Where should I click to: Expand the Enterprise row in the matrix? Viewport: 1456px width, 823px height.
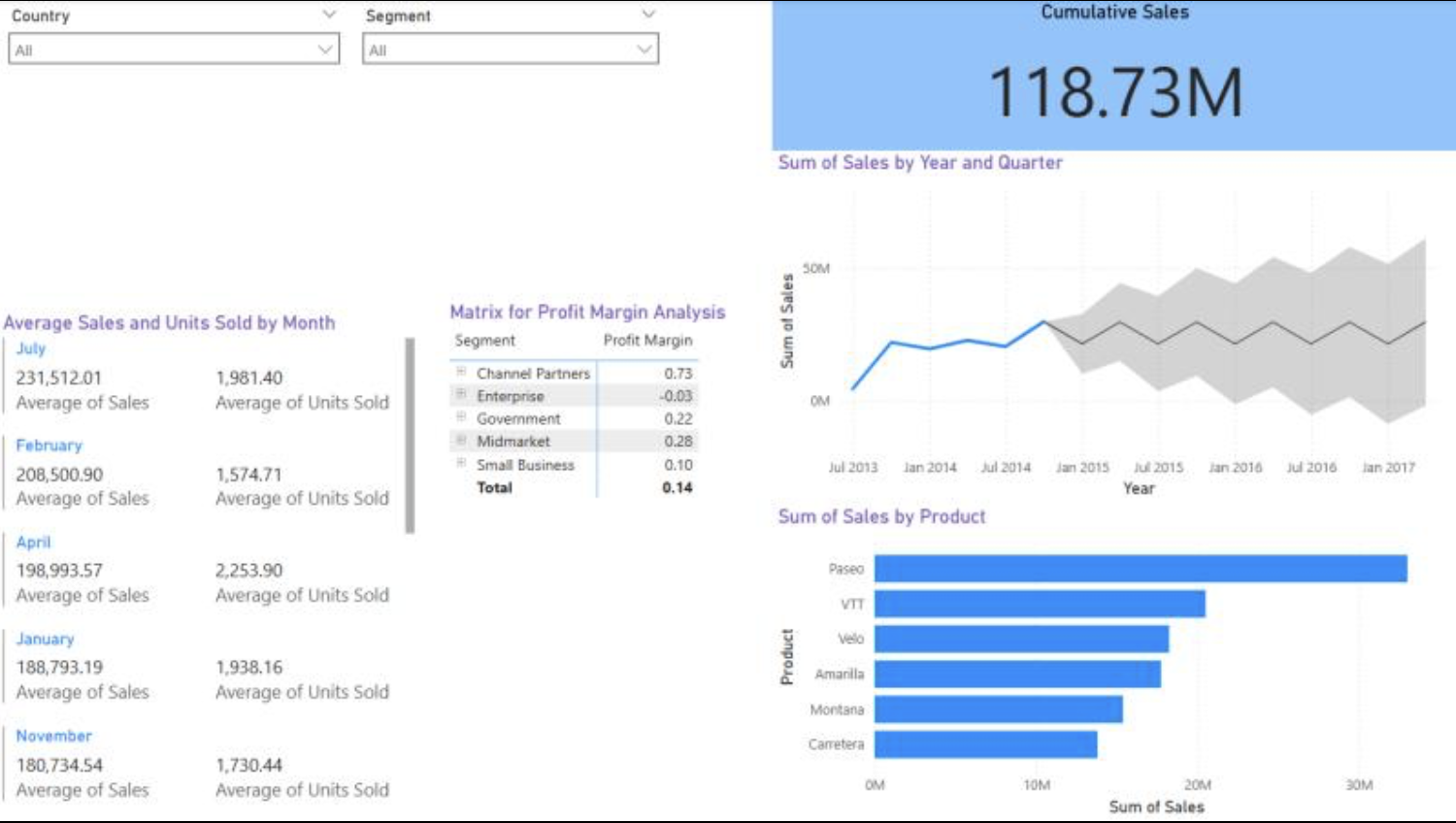pyautogui.click(x=464, y=396)
